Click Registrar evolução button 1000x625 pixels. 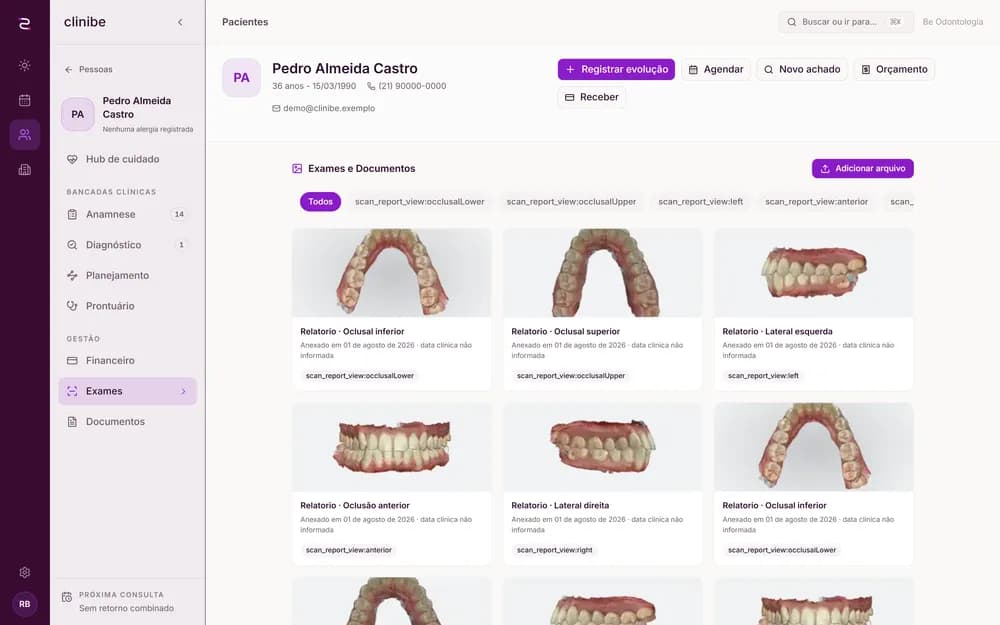click(x=616, y=70)
